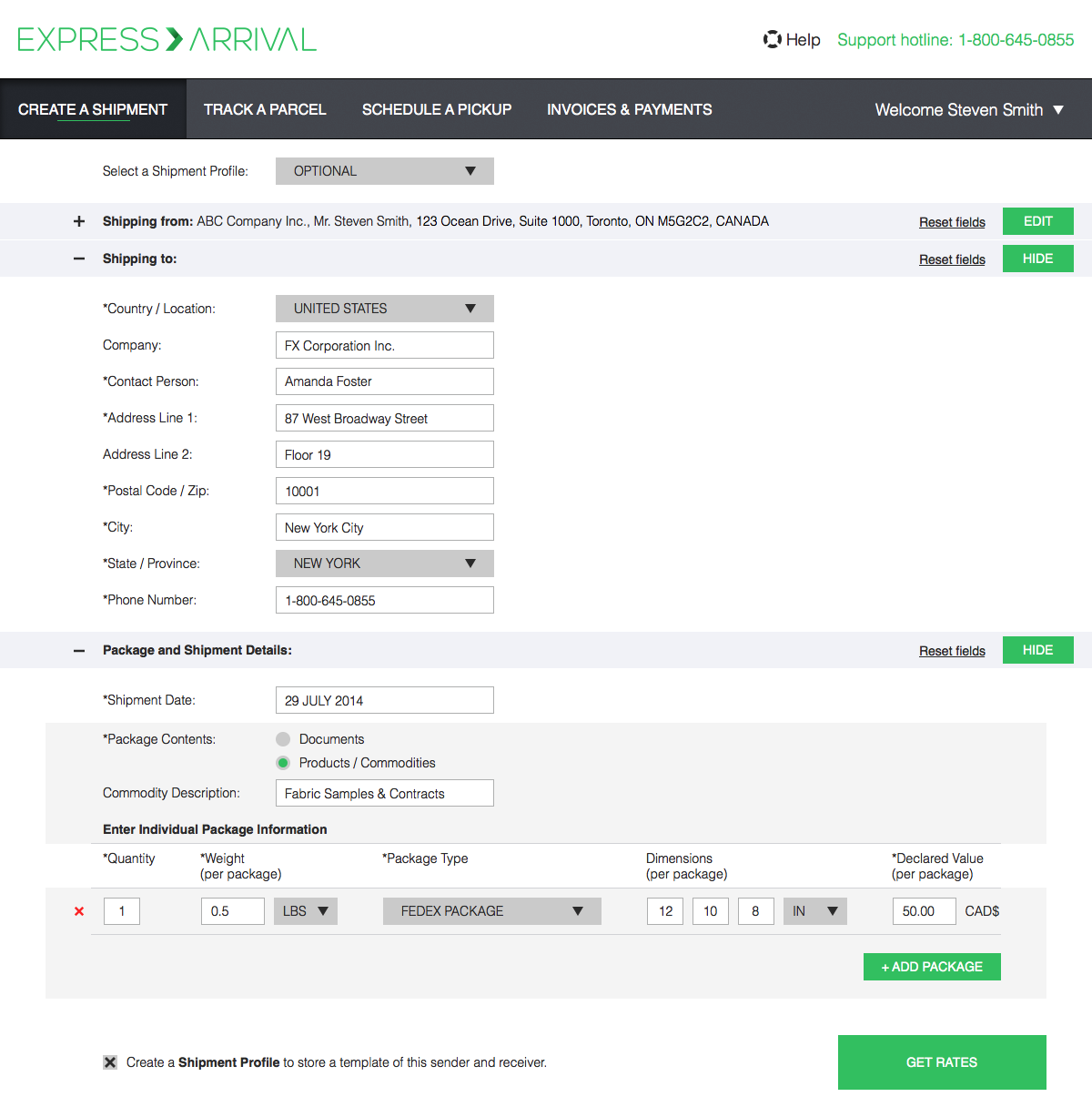Open the Track a Parcel tab
The image size is (1092, 1117).
pos(265,109)
